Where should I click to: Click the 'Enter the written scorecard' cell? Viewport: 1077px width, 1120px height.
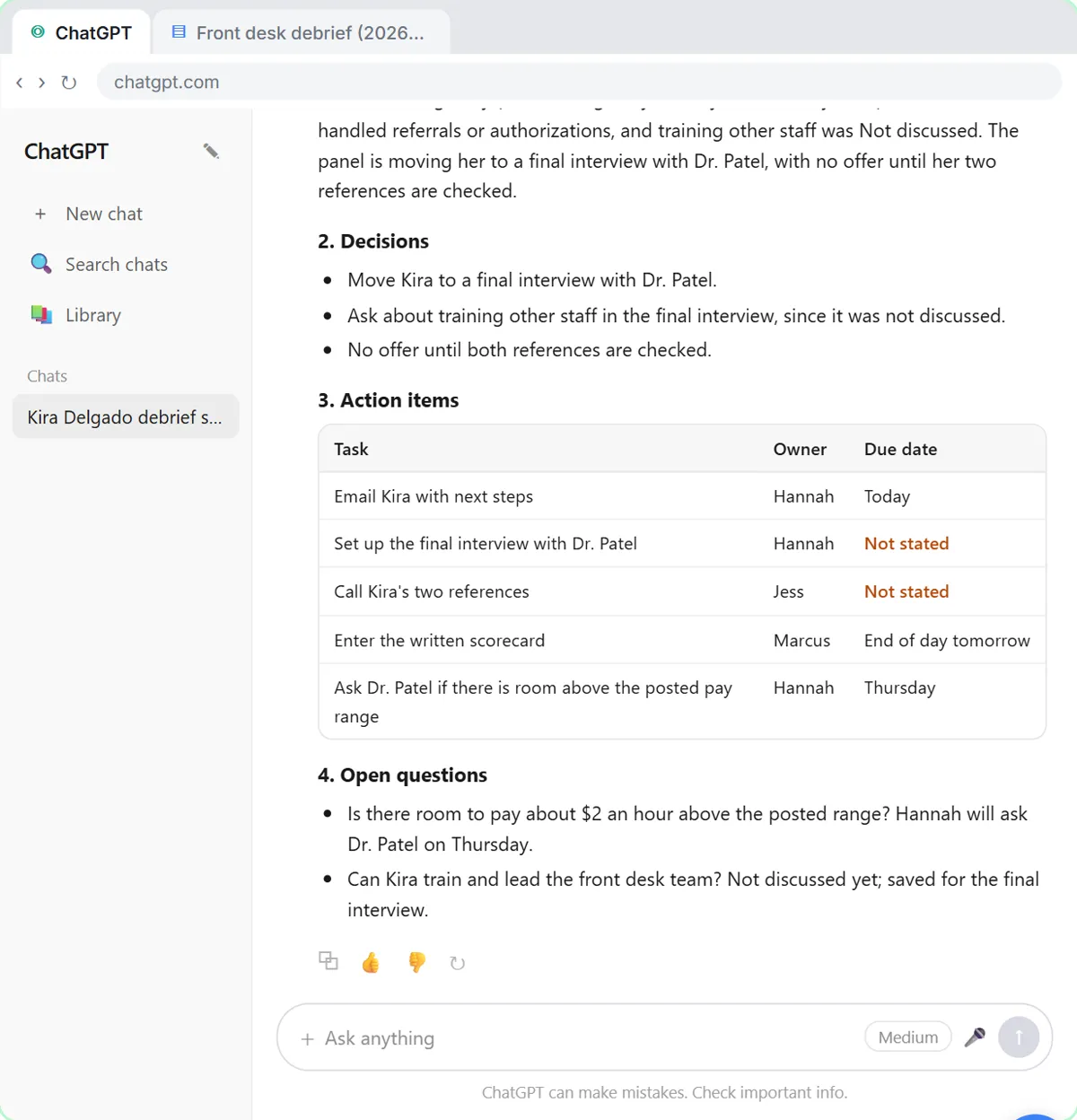[x=439, y=640]
